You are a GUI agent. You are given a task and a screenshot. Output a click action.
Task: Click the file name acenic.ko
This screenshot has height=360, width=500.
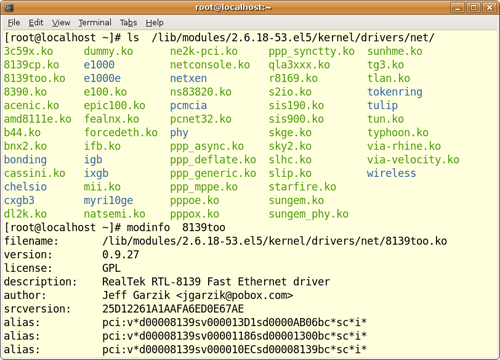[x=31, y=106]
